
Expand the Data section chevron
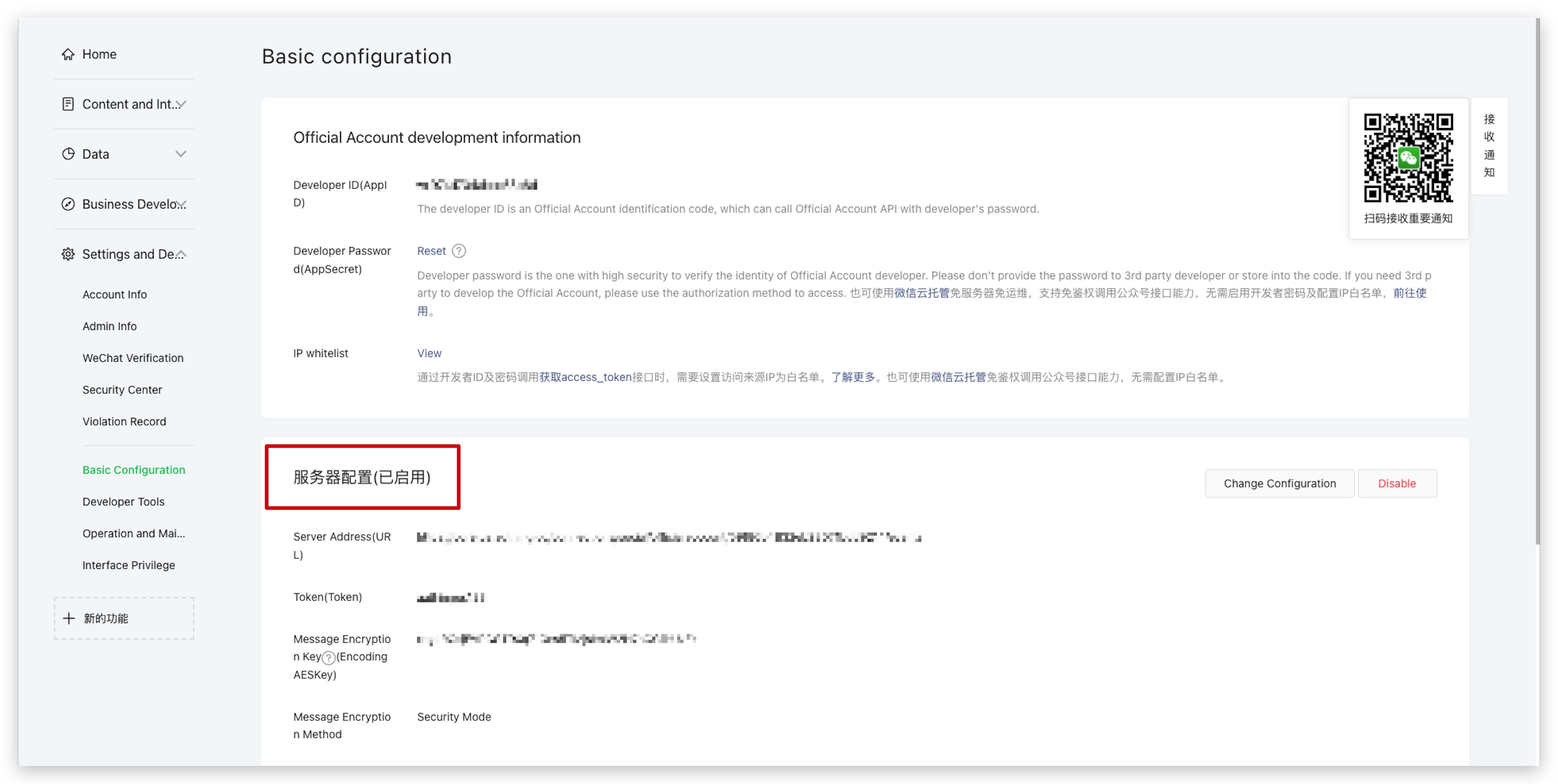pyautogui.click(x=181, y=154)
